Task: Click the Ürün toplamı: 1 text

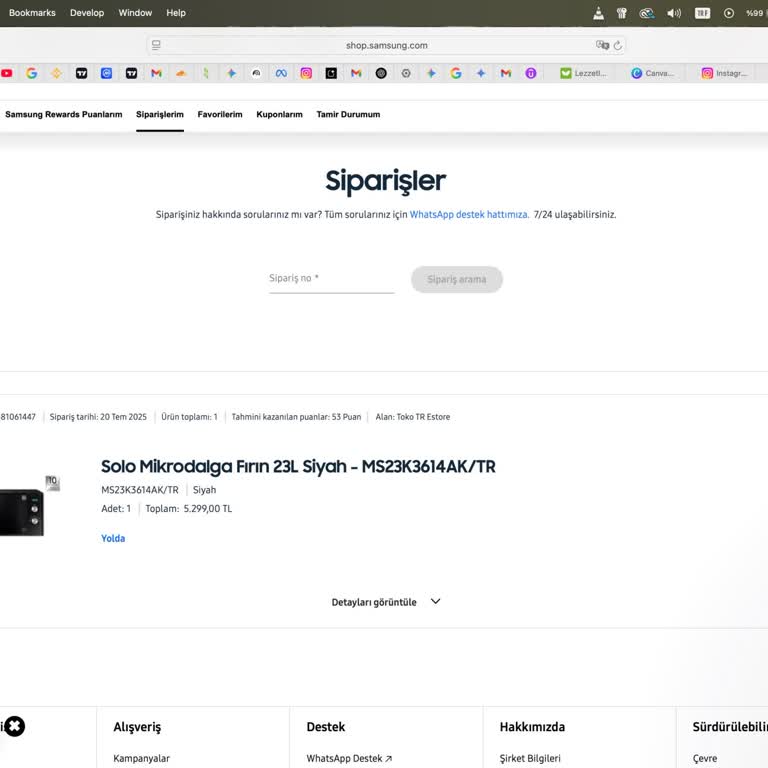Action: 189,417
